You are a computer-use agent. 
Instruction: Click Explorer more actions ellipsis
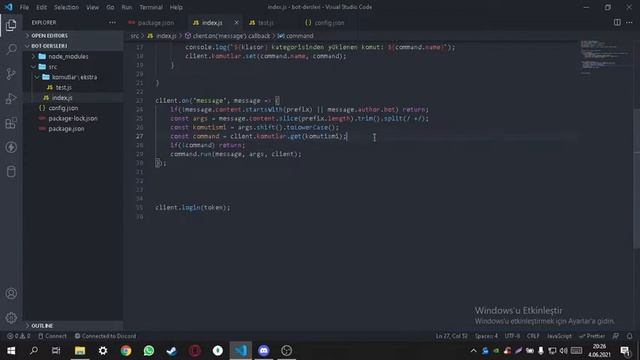click(x=112, y=23)
